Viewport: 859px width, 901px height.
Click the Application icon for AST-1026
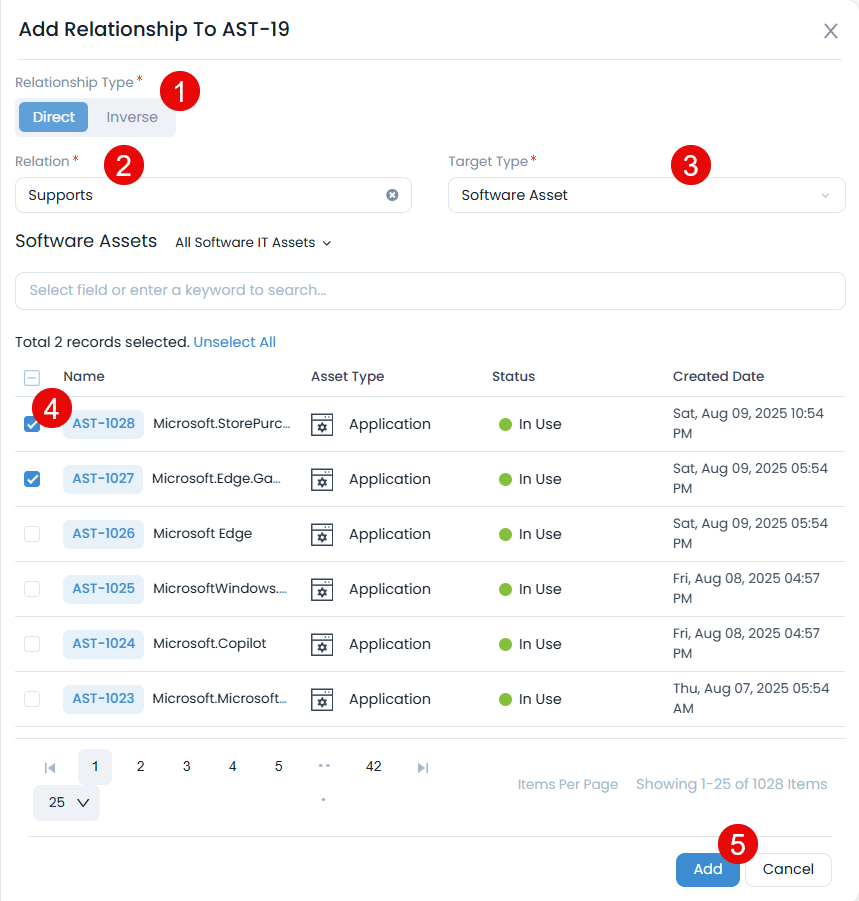pyautogui.click(x=322, y=534)
